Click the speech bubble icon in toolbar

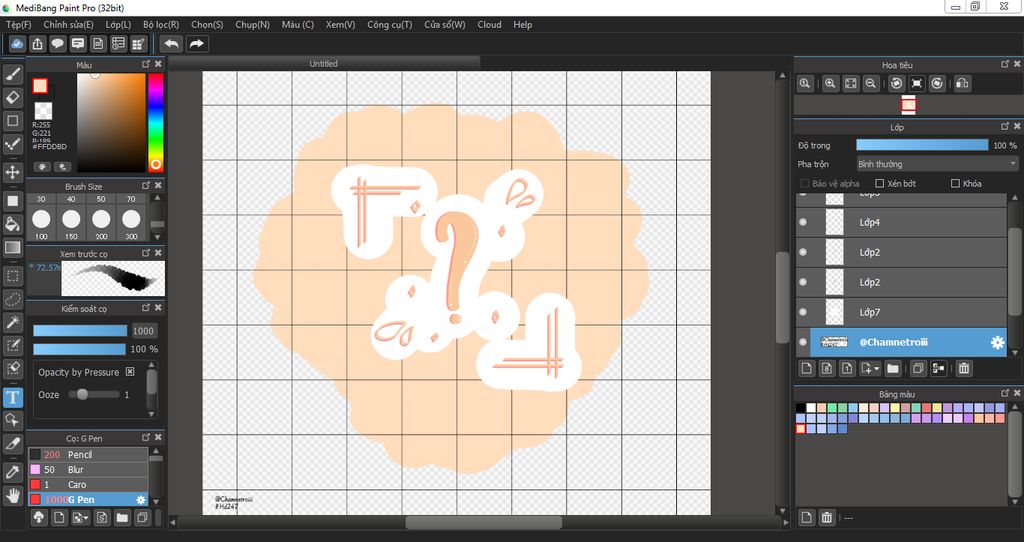point(57,44)
